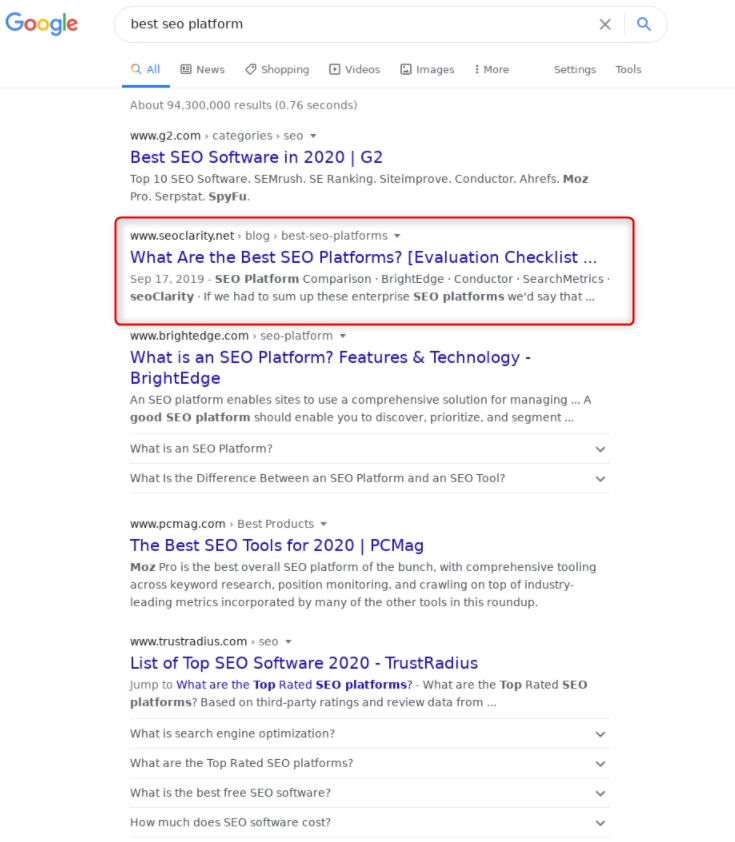The image size is (735, 842).
Task: Expand 'What is an SEO Platform?' question
Action: [369, 449]
